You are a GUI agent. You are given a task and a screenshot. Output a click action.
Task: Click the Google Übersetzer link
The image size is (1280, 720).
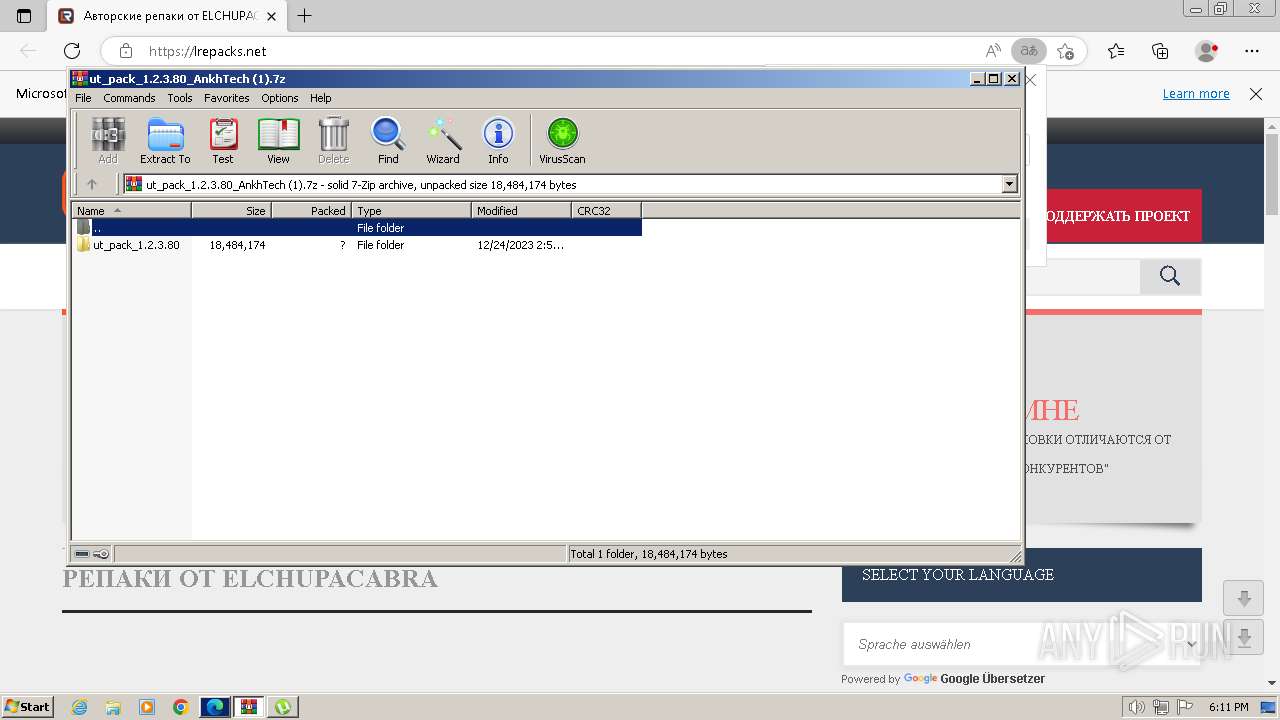(x=992, y=679)
